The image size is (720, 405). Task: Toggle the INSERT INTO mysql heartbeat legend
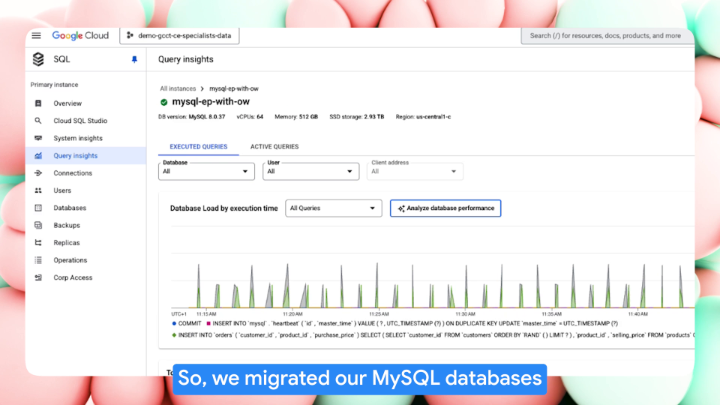412,324
